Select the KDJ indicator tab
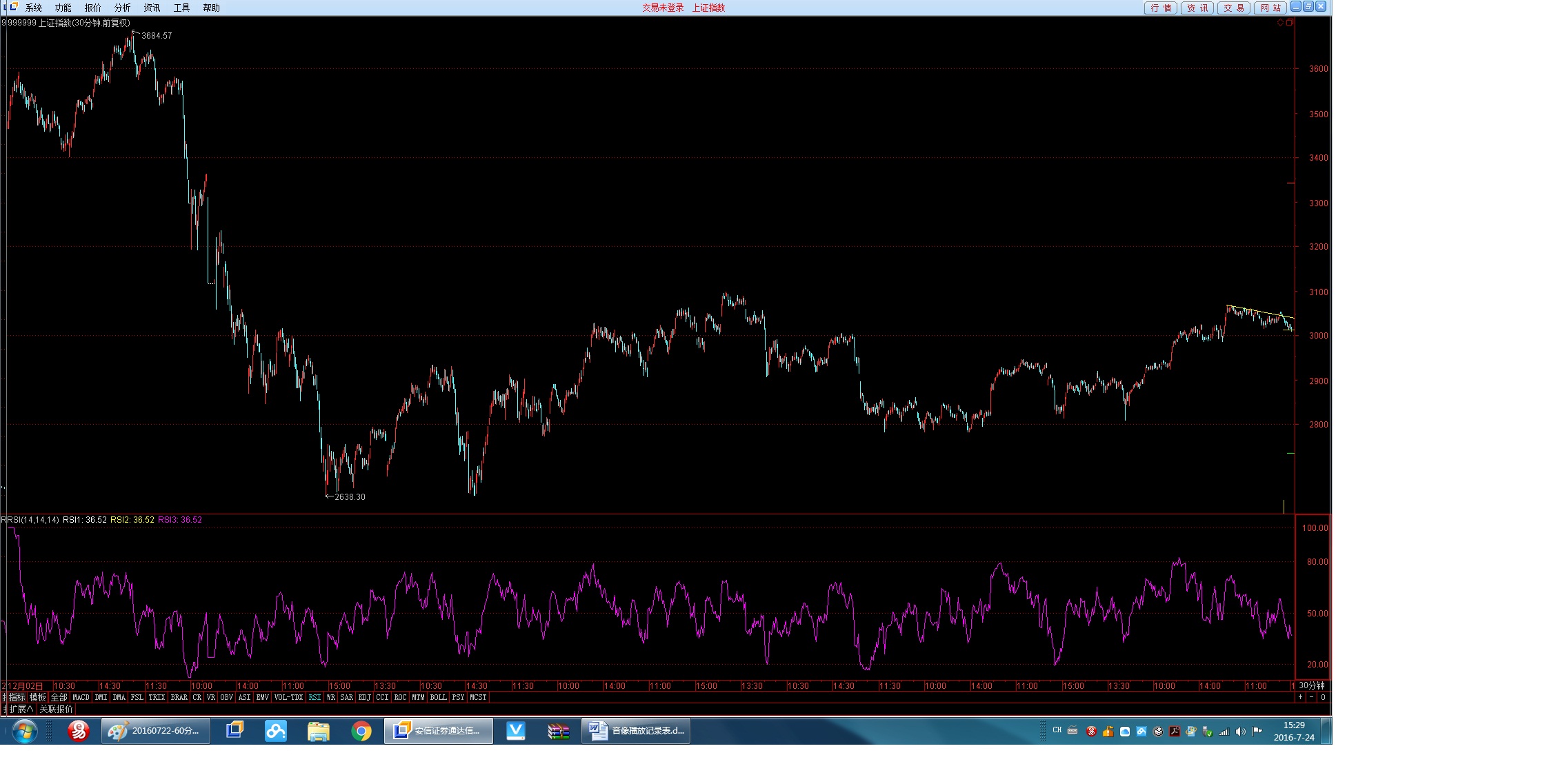The width and height of the screenshot is (1556, 784). coord(364,697)
